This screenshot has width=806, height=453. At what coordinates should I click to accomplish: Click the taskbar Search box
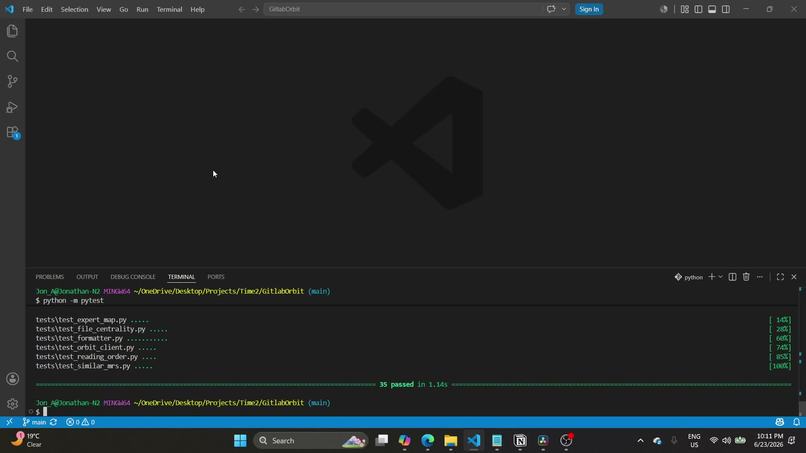[x=310, y=441]
